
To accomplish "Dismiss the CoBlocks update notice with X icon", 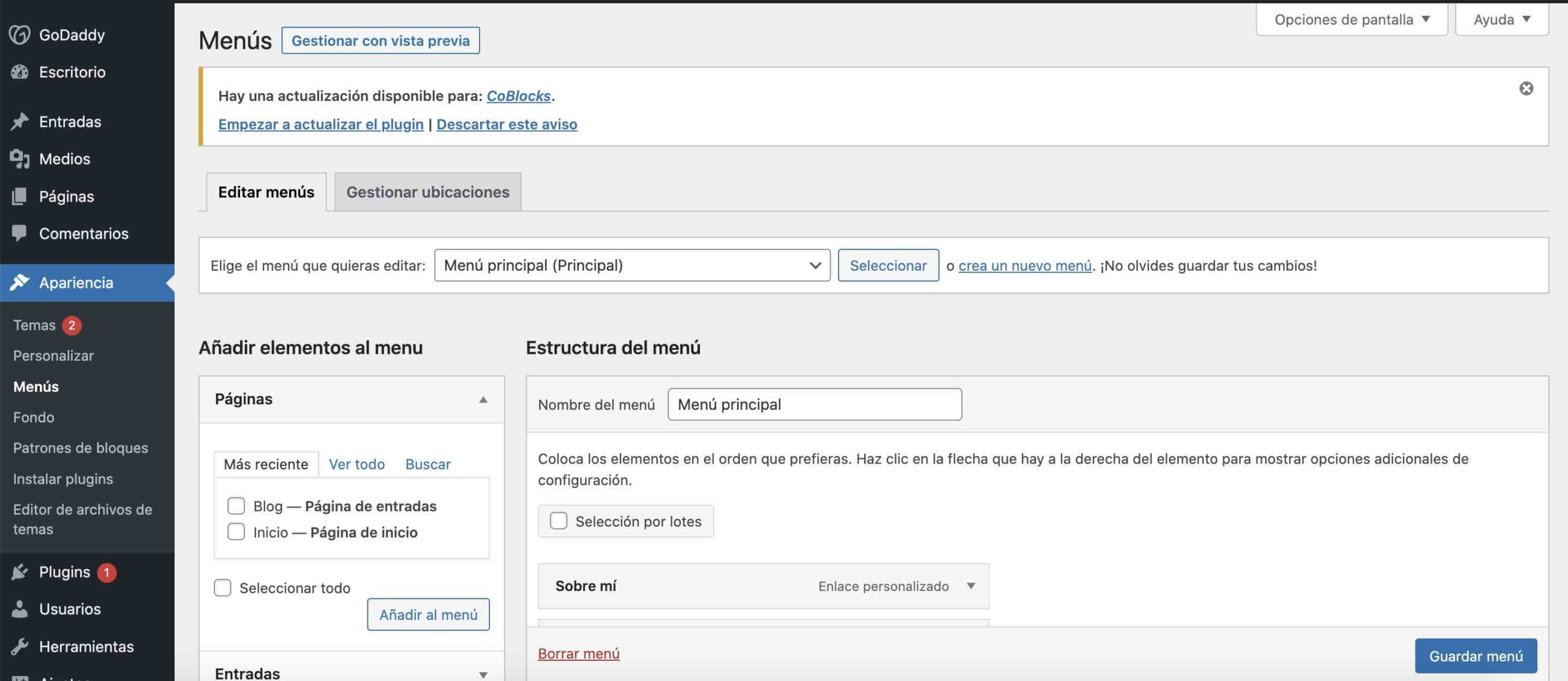I will coord(1526,89).
